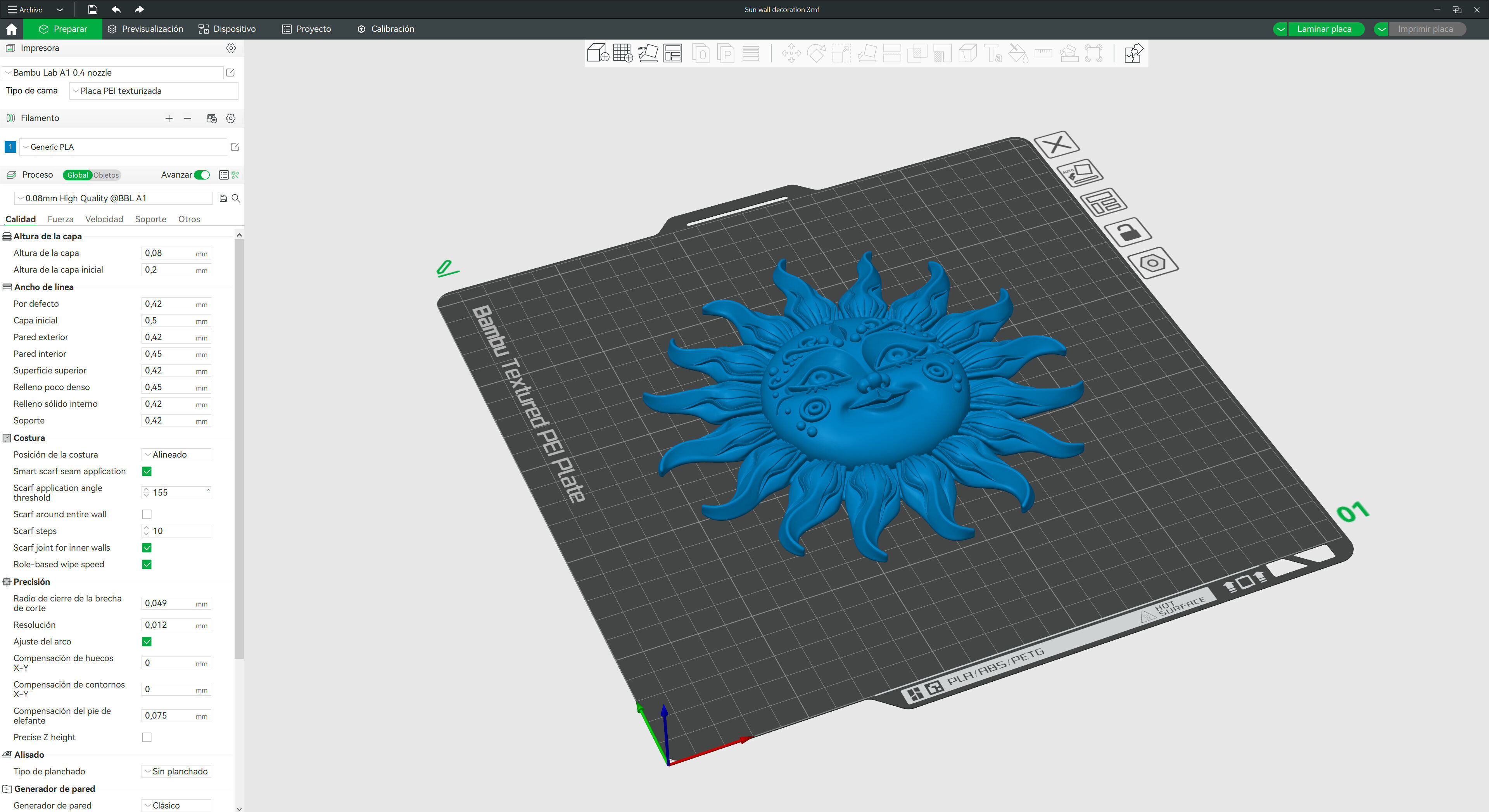Click the plate's remove-all X icon
This screenshot has height=812, width=1489.
[x=1057, y=144]
